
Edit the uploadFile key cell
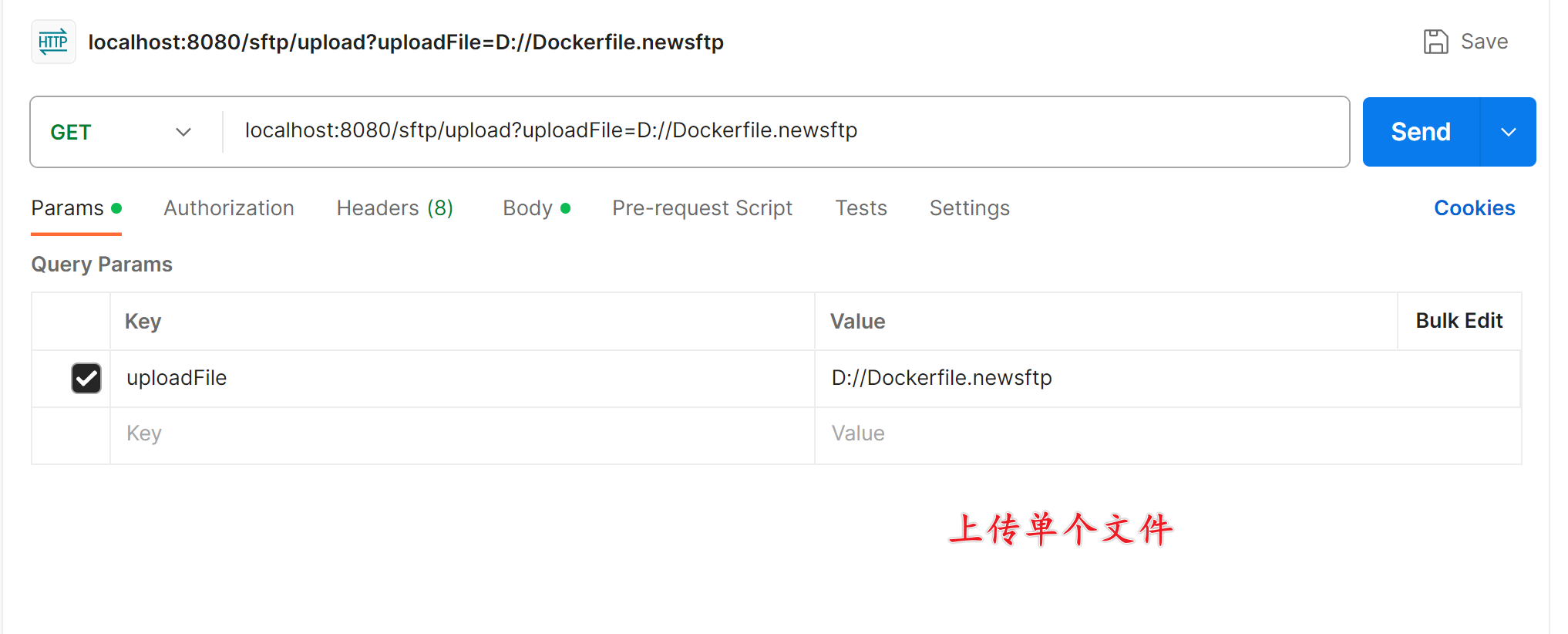(463, 378)
